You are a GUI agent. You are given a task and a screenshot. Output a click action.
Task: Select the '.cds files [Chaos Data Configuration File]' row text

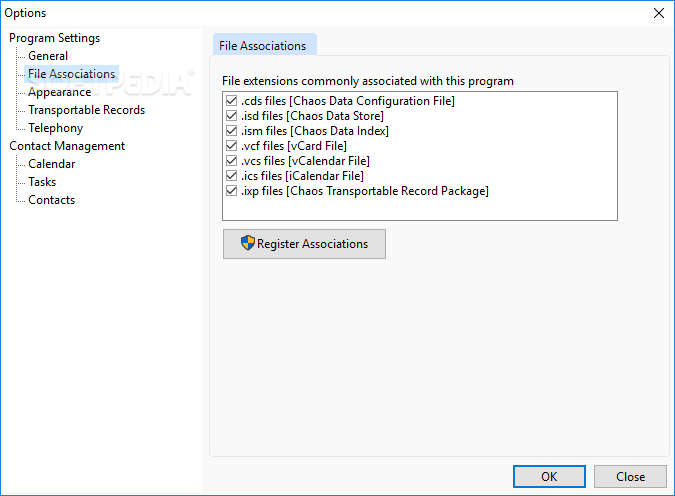pos(348,101)
